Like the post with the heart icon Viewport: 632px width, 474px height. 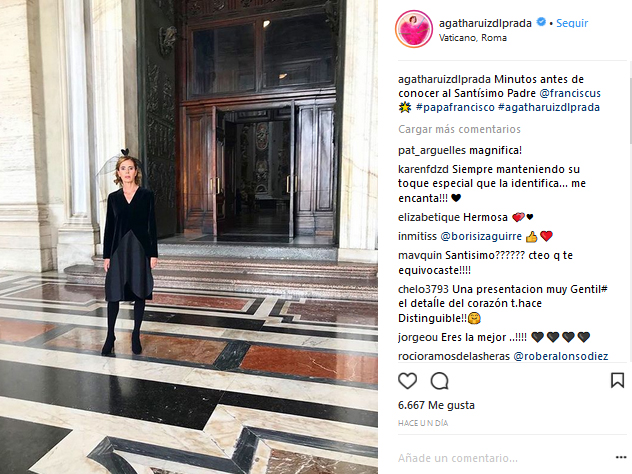pos(407,381)
